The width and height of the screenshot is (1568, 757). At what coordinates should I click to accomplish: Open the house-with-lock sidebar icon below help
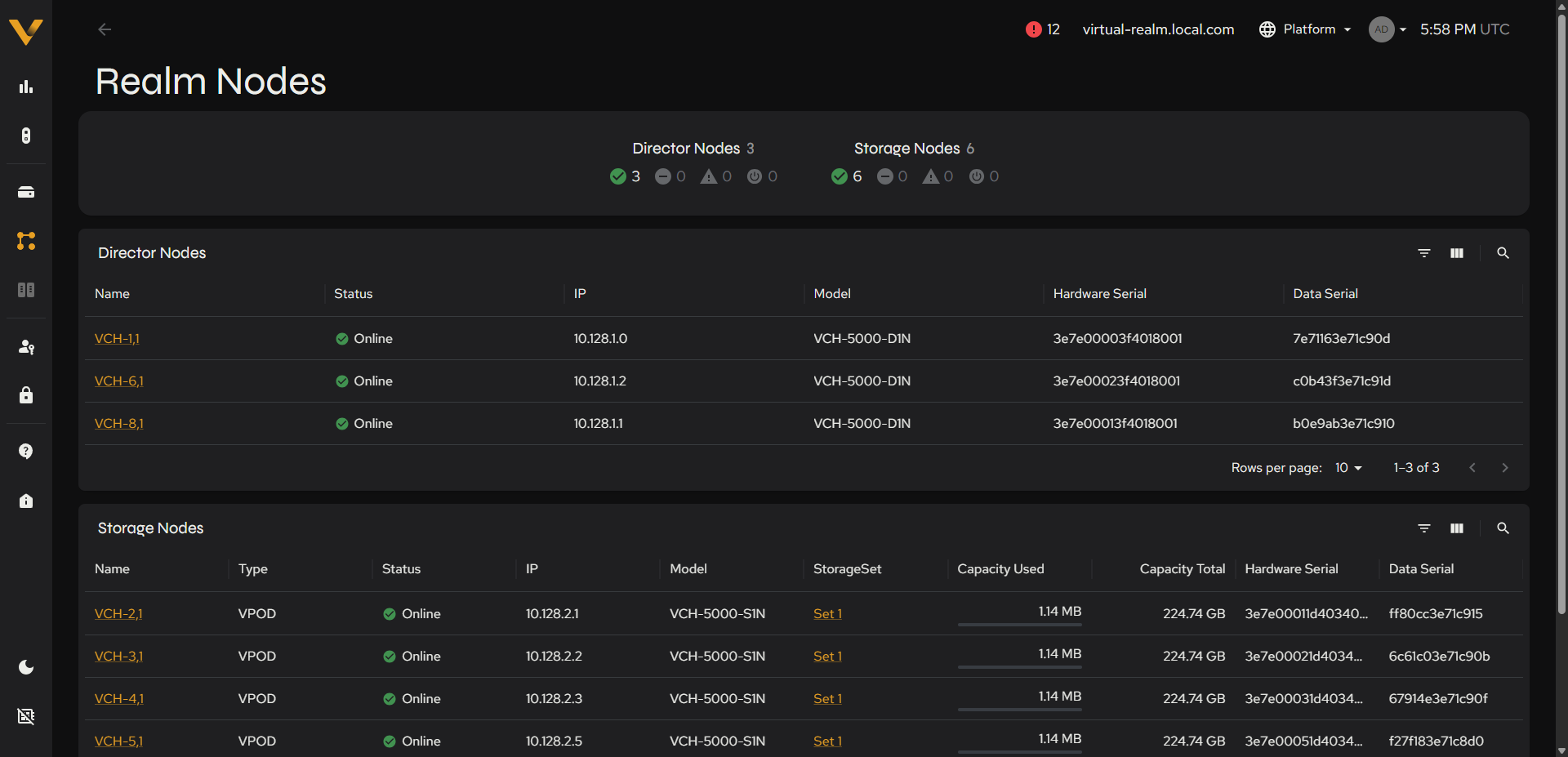tap(26, 501)
